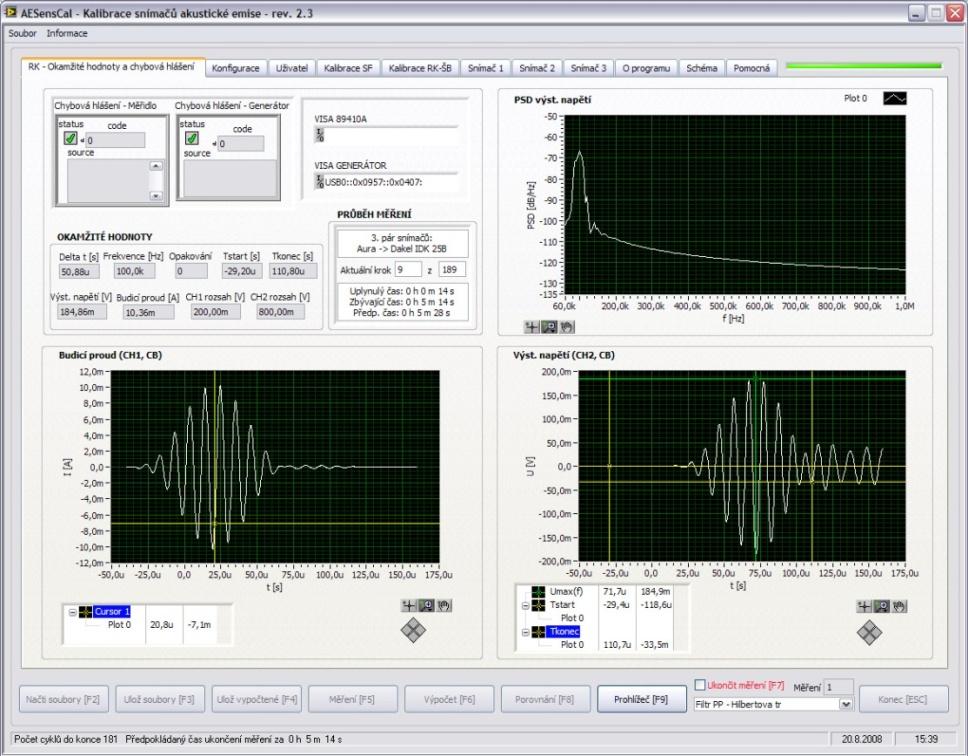Select the pan hand tool for Výst. napětí CH2 graph
Image resolution: width=968 pixels, height=756 pixels.
pyautogui.click(x=899, y=607)
